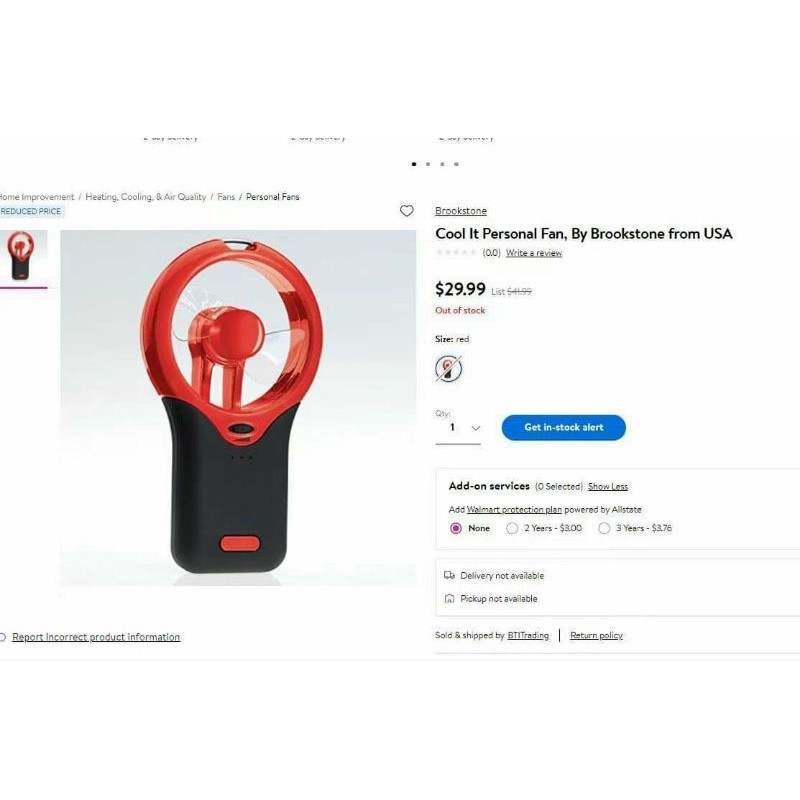Viewport: 800px width, 800px height.
Task: Open the Write a review link
Action: (534, 253)
